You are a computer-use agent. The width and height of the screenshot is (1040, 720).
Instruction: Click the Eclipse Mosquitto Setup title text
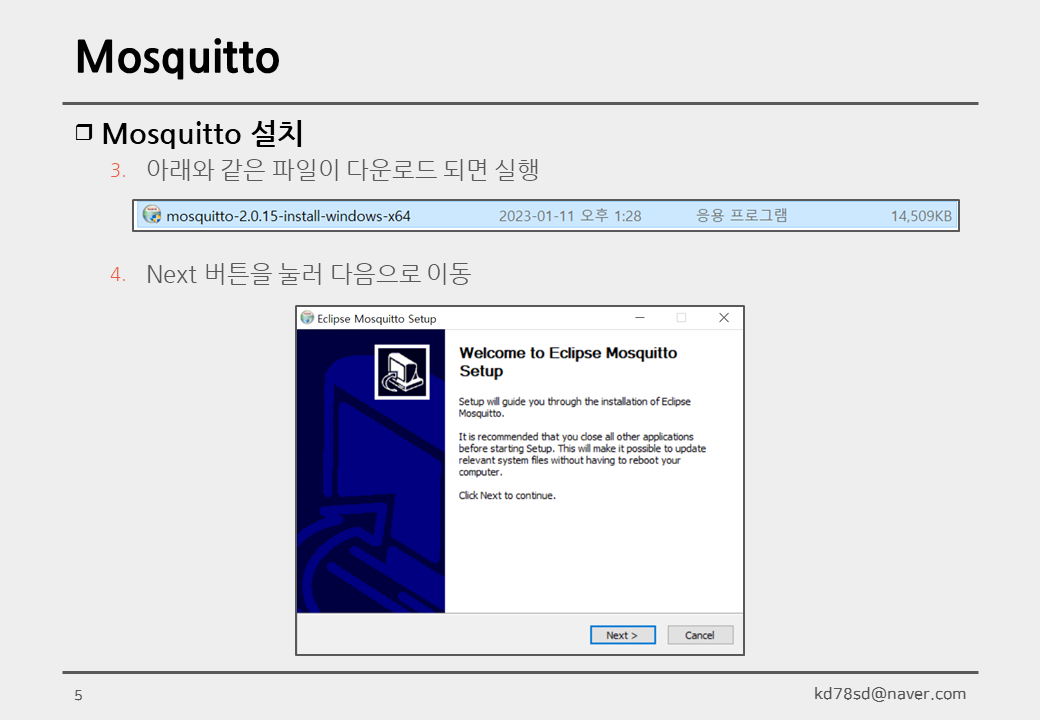click(x=376, y=319)
